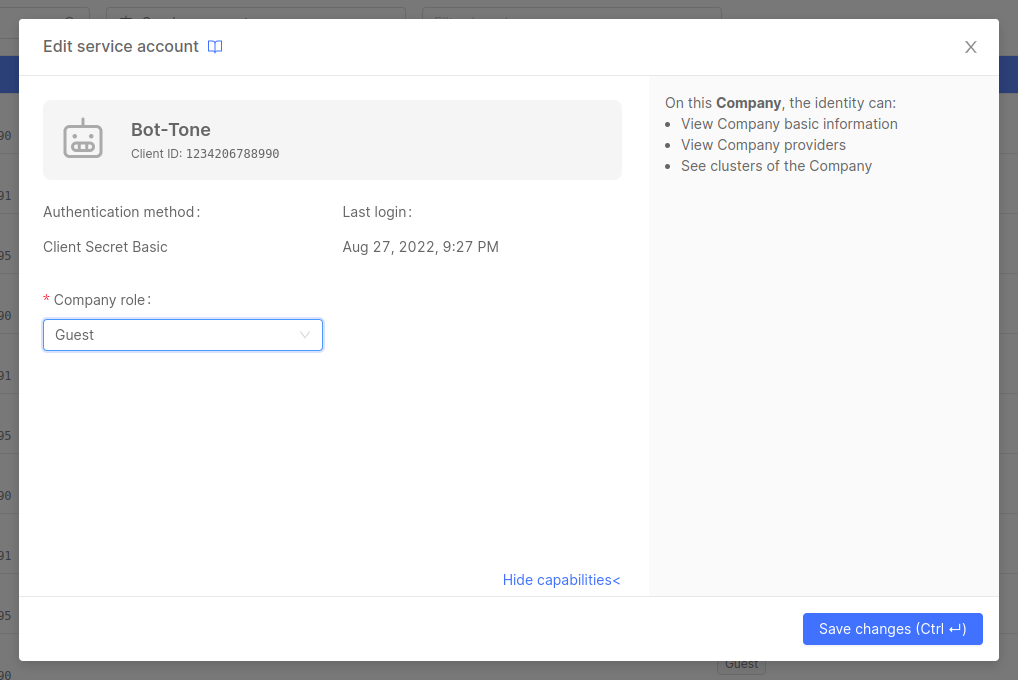The width and height of the screenshot is (1018, 680).
Task: Click the X icon to dismiss the dialog
Action: pos(970,46)
